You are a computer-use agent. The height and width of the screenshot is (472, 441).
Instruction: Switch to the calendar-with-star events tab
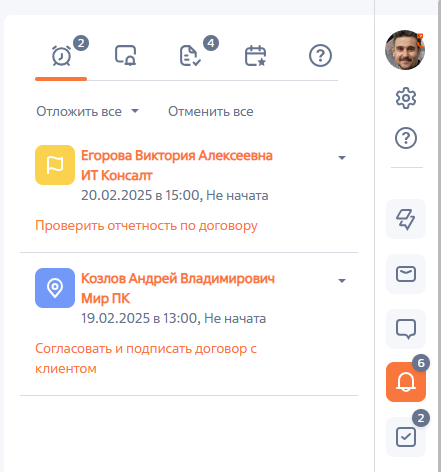[255, 55]
